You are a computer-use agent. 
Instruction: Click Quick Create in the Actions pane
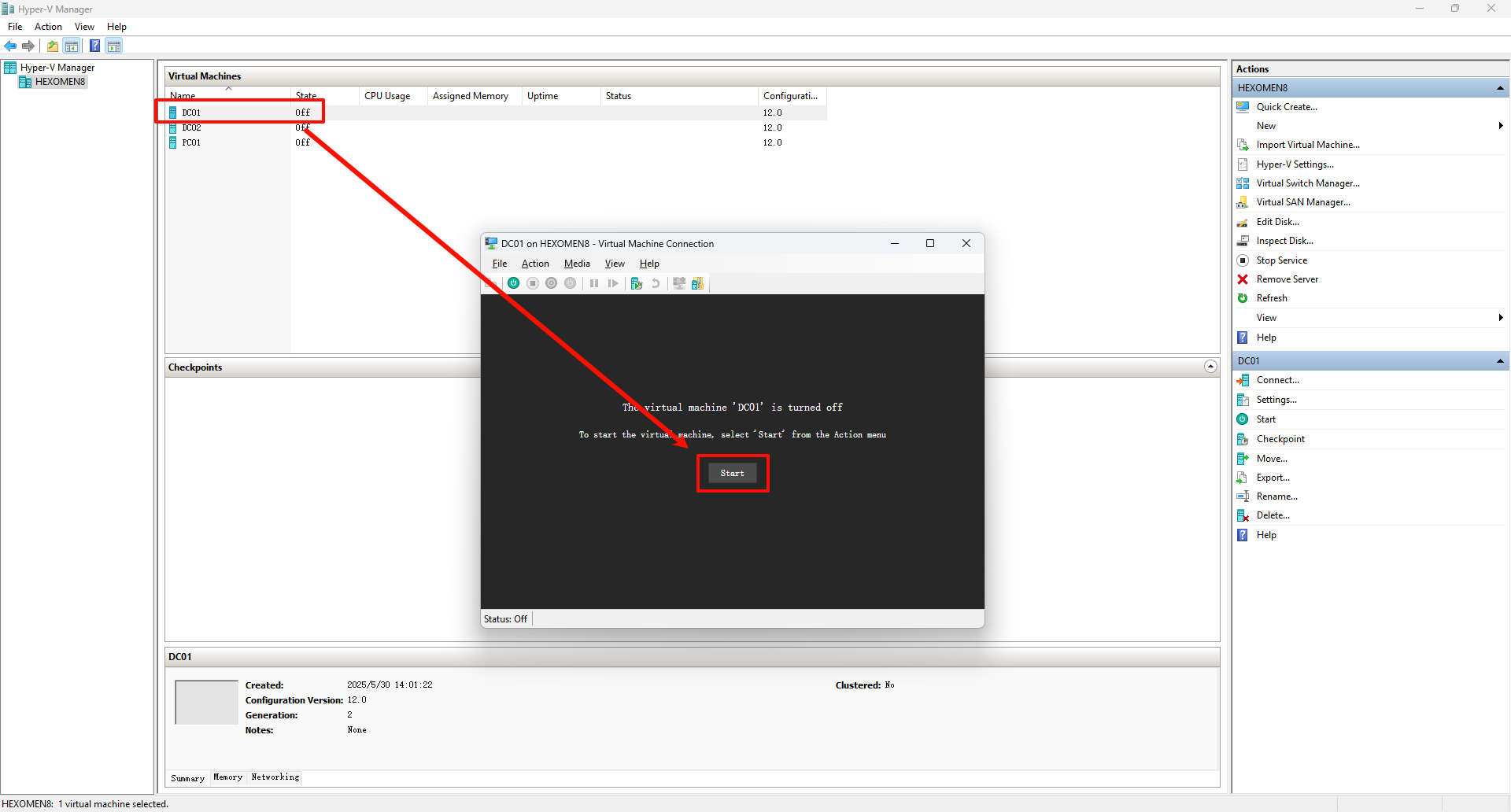point(1287,107)
